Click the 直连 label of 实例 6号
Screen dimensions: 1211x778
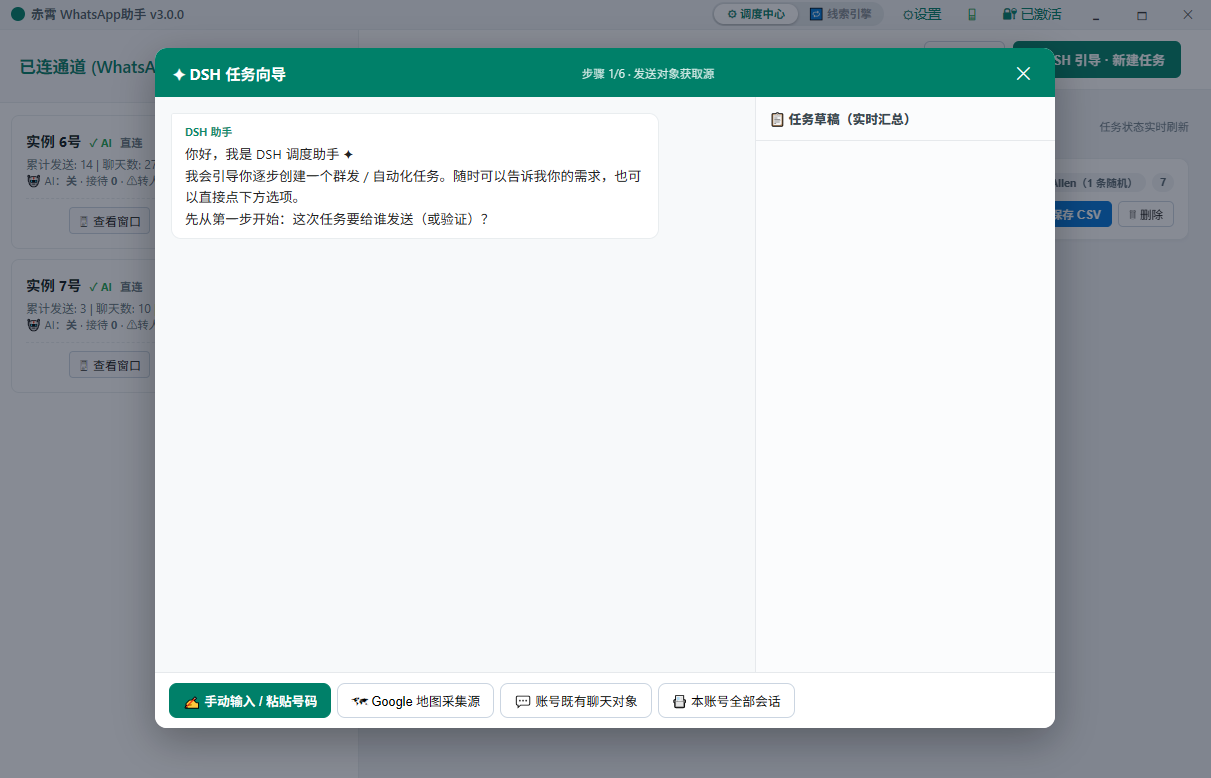click(x=131, y=143)
